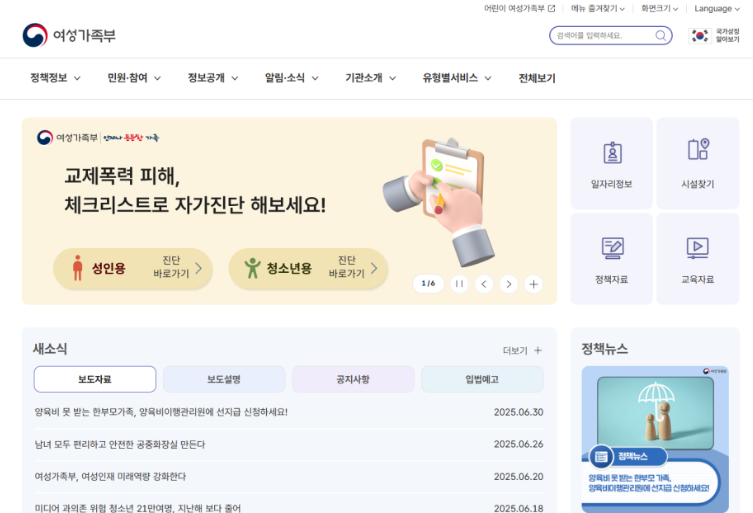Click the 새소식 section heading
Image resolution: width=753 pixels, height=513 pixels.
(50, 349)
